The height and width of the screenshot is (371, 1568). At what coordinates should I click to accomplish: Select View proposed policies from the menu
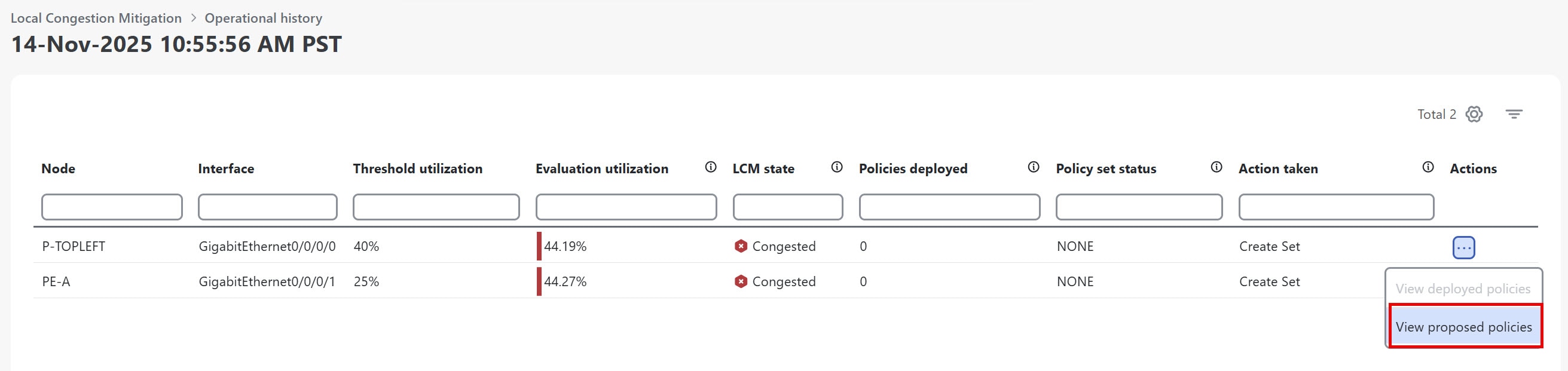click(x=1464, y=327)
